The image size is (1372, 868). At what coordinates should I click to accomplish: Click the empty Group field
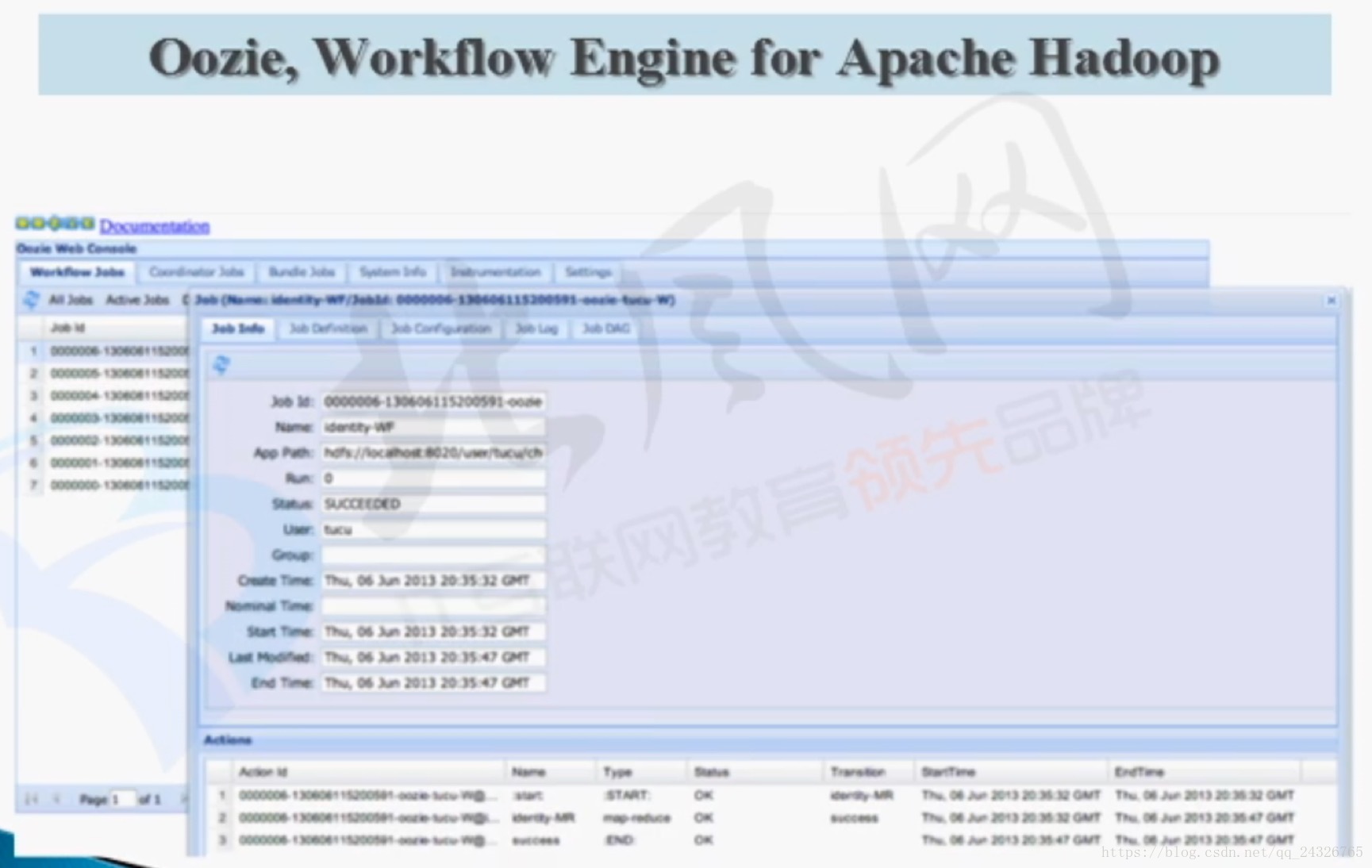tap(433, 555)
